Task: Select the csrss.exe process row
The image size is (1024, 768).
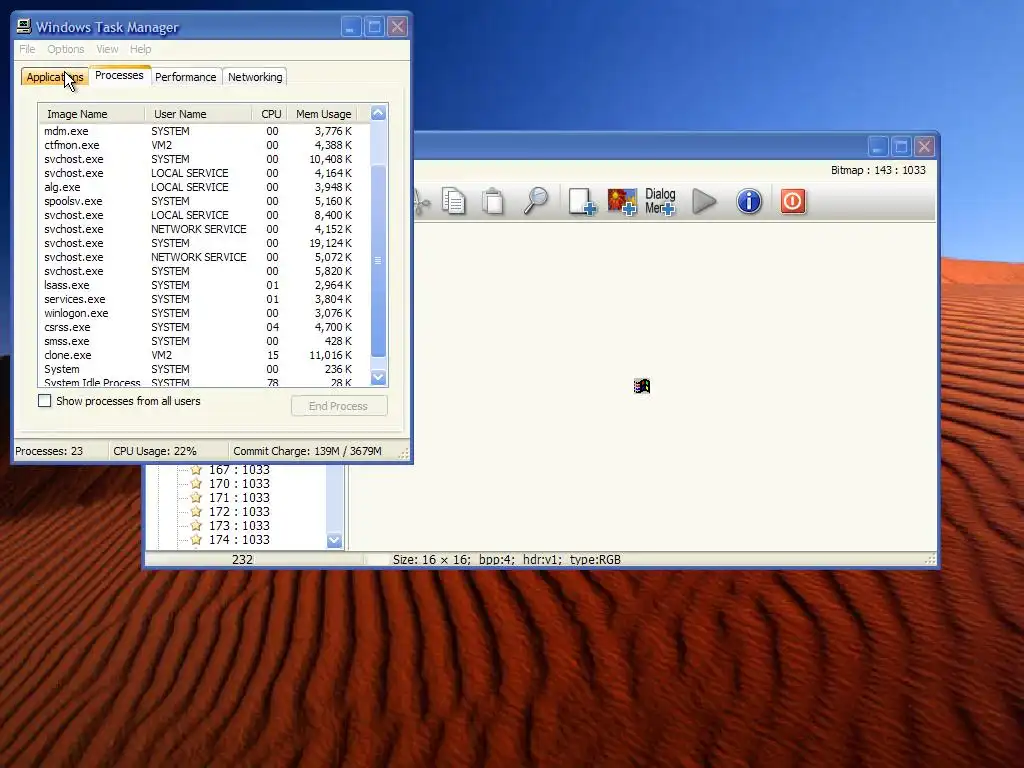Action: click(x=204, y=327)
